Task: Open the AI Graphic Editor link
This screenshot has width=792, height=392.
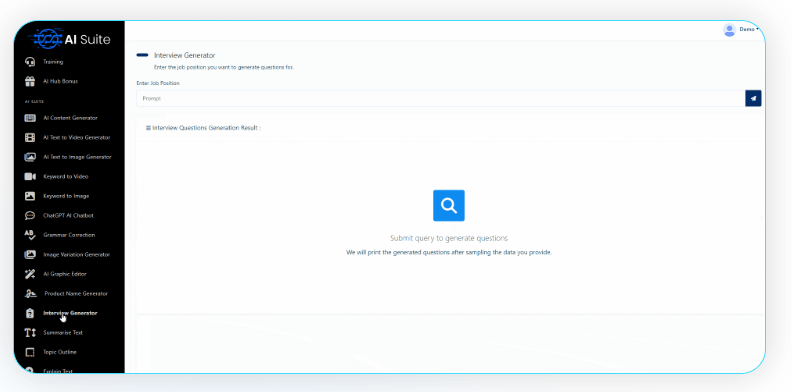Action: coord(65,274)
